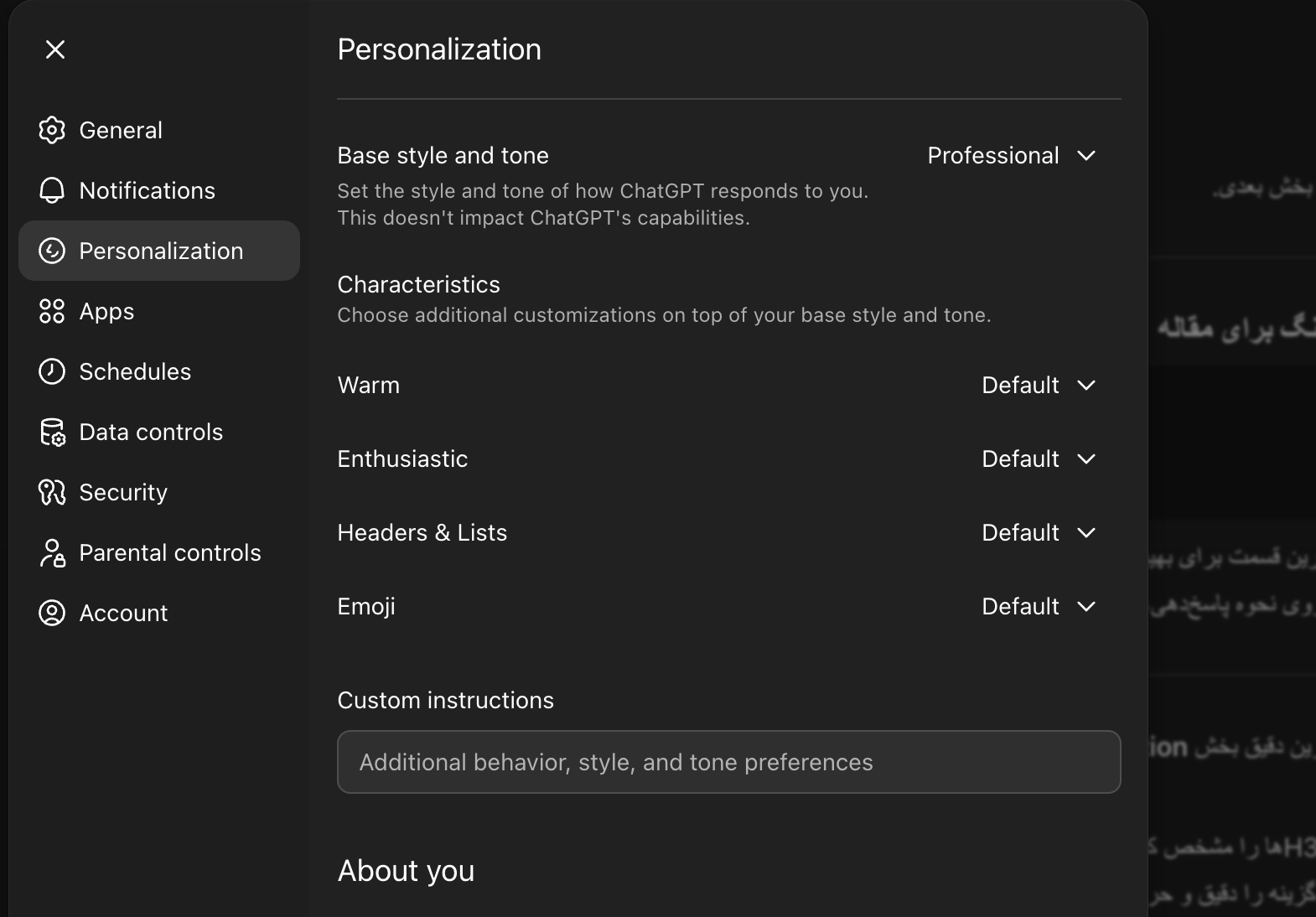Click the Emoji label
This screenshot has height=917, width=1316.
point(366,606)
